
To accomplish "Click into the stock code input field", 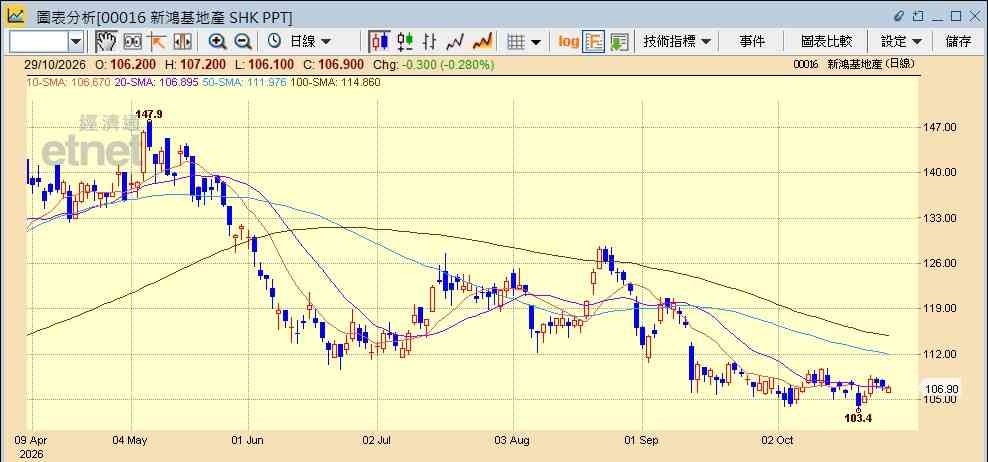I will pyautogui.click(x=38, y=42).
